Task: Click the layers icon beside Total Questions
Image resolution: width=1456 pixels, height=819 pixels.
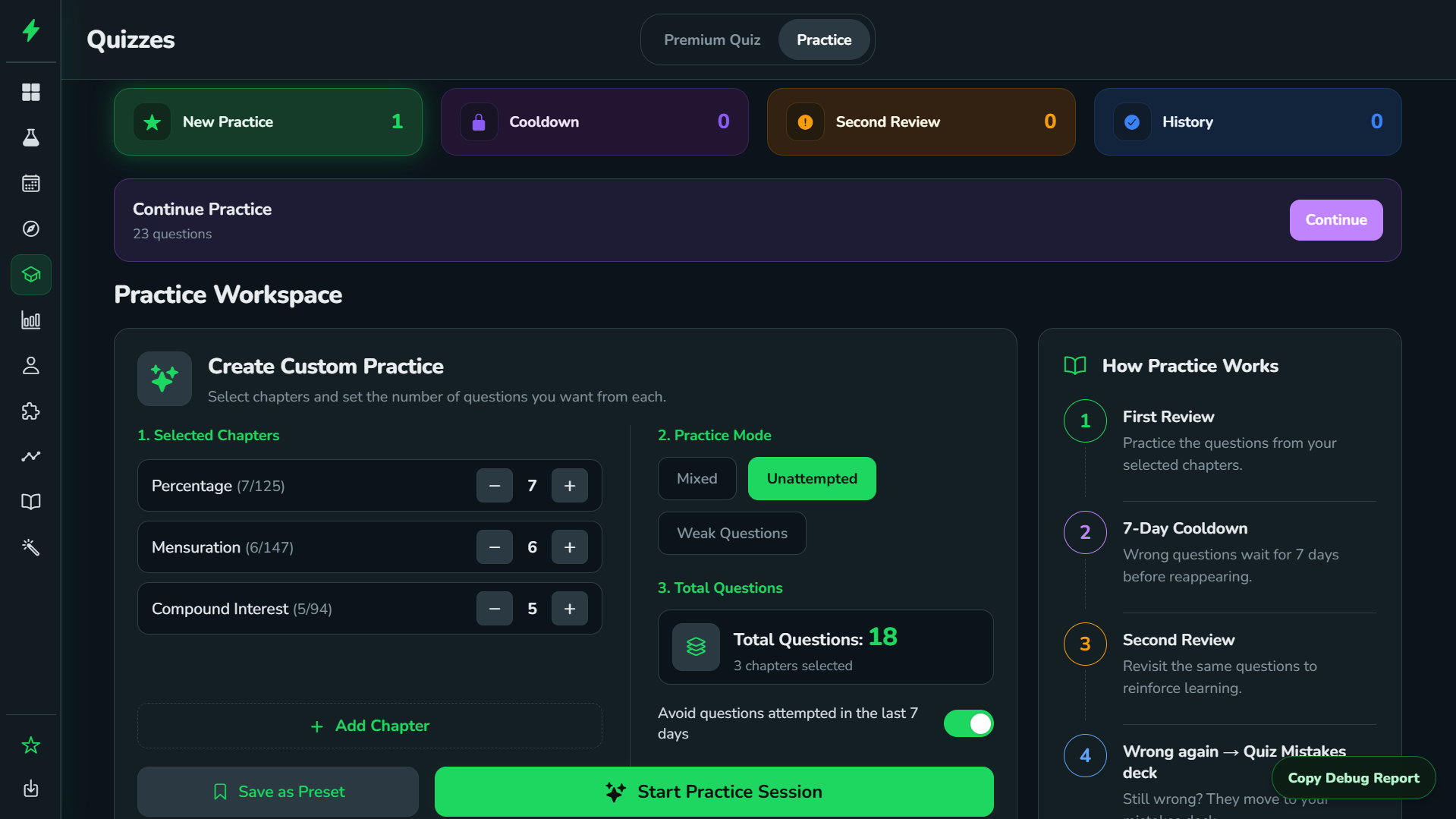Action: [696, 647]
